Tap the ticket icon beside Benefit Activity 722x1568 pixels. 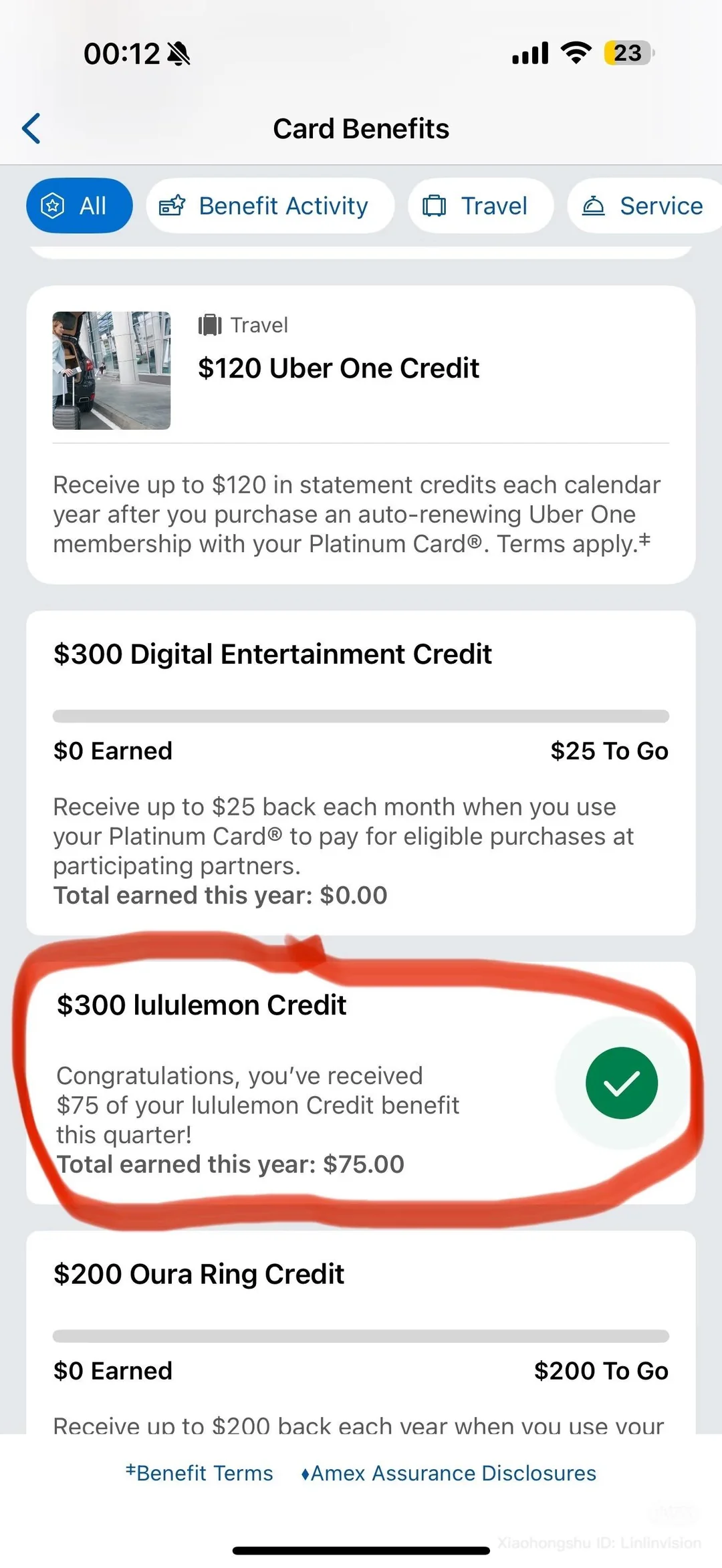click(172, 206)
